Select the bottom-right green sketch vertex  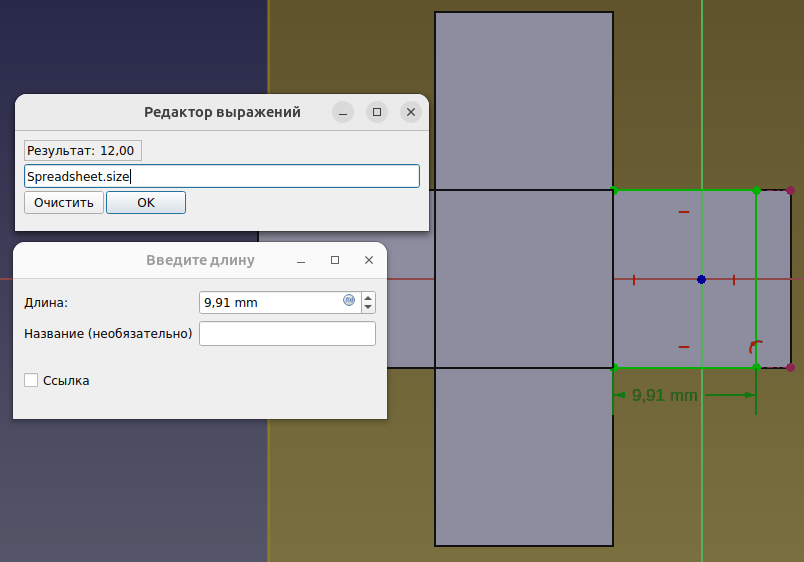(x=756, y=367)
